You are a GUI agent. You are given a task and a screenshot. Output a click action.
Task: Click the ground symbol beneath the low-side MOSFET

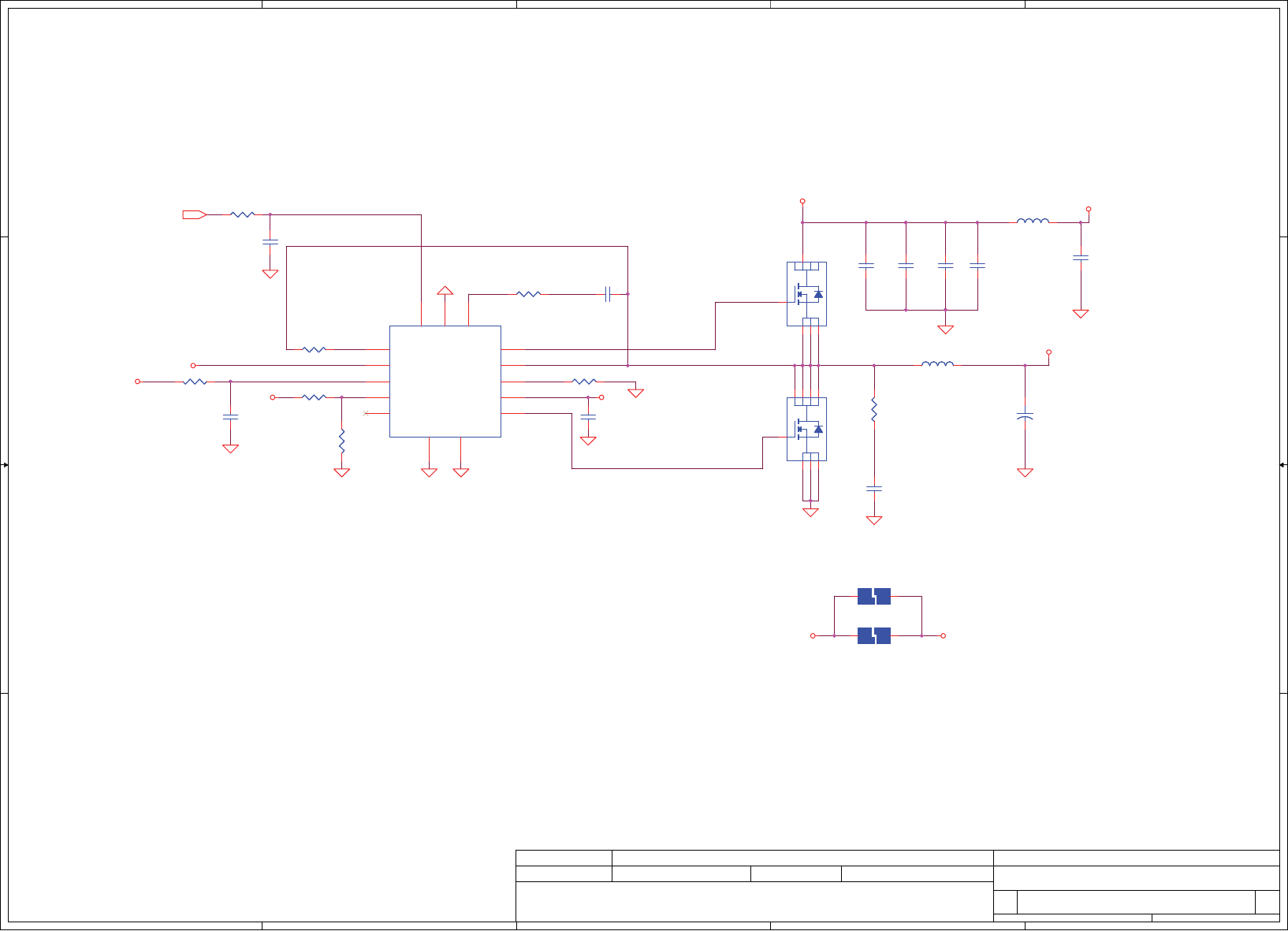[810, 512]
